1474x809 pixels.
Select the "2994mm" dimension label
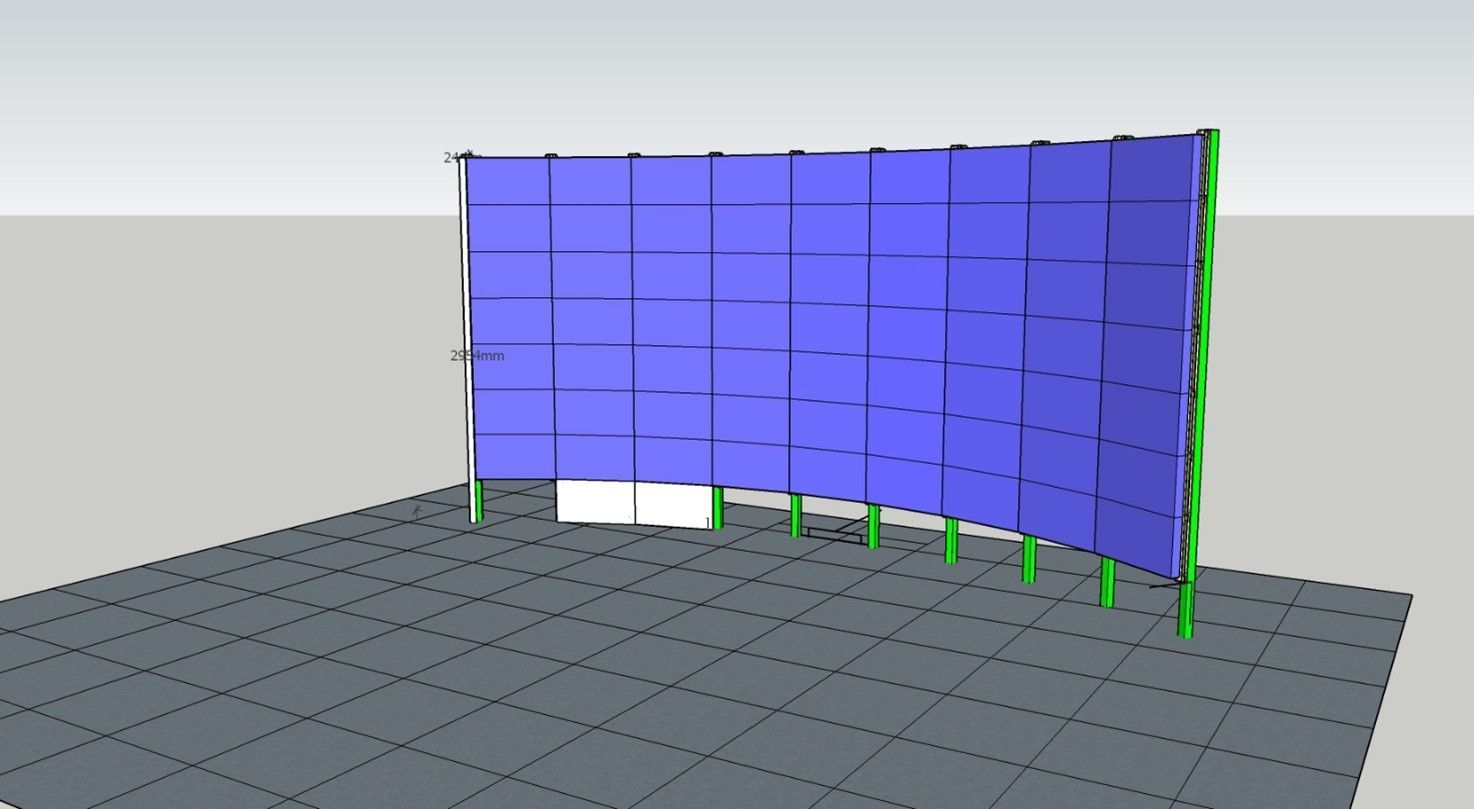[478, 355]
